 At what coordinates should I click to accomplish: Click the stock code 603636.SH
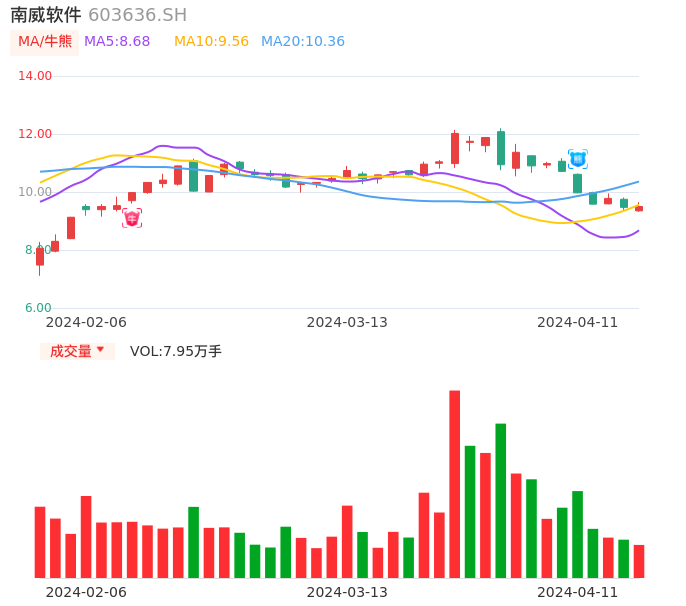pos(137,15)
